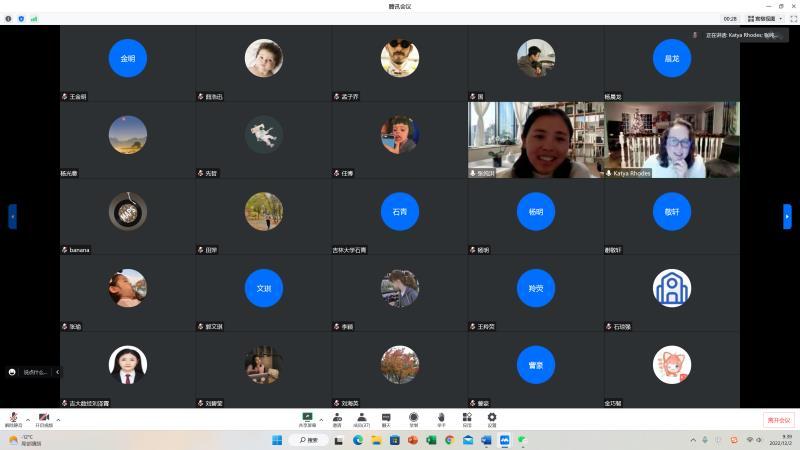Open Windows taskbar search box
Image resolution: width=800 pixels, height=450 pixels.
tap(308, 440)
